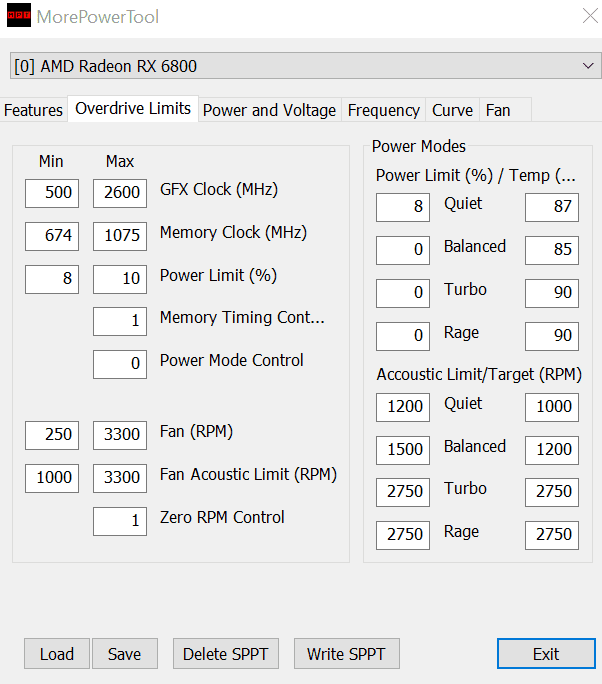Edit Quiet power limit percent field

(x=403, y=207)
